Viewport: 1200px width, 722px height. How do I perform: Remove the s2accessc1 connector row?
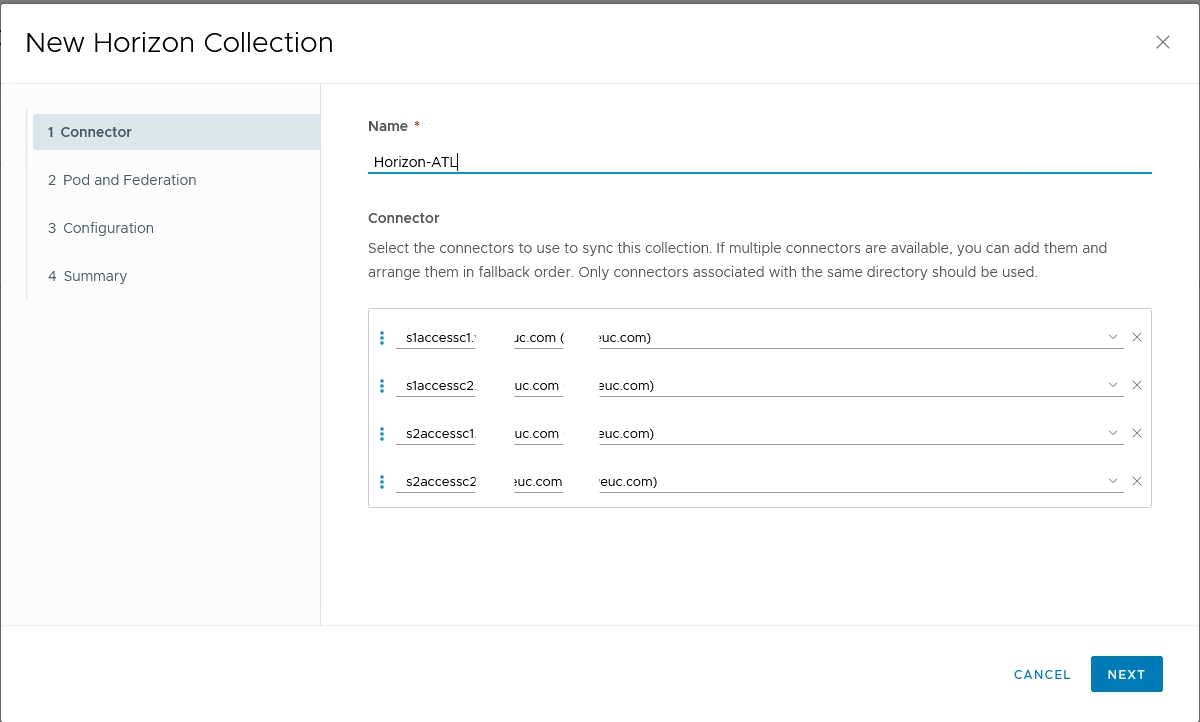pos(1136,434)
